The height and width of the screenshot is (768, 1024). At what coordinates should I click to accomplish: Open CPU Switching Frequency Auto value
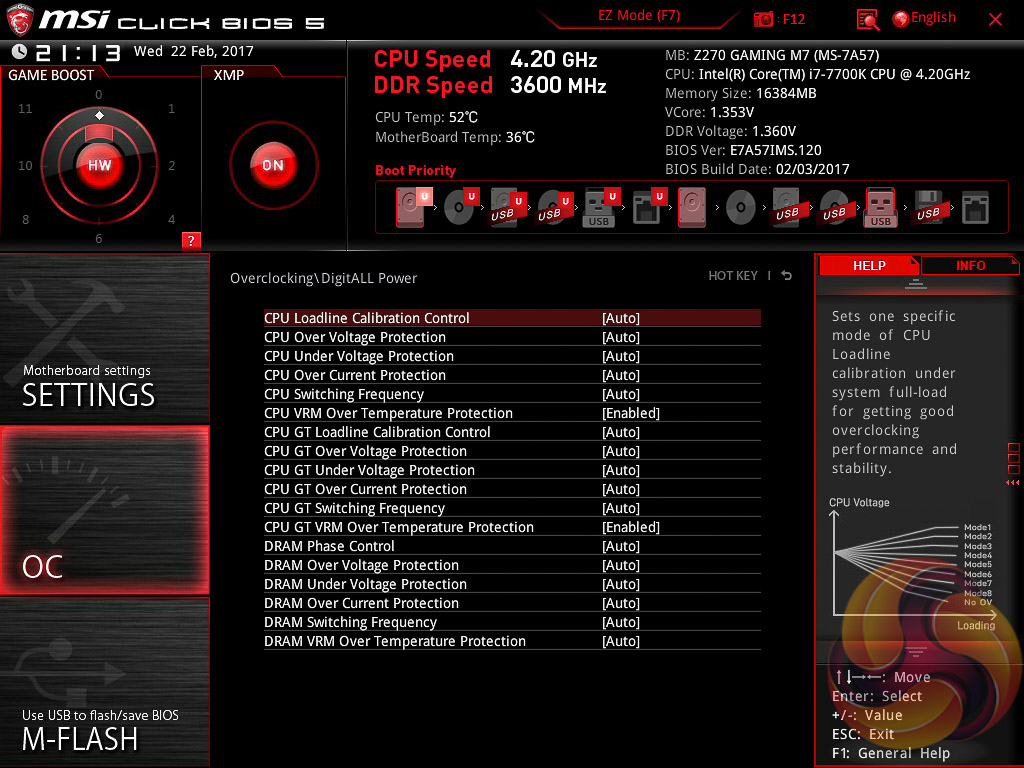click(620, 394)
